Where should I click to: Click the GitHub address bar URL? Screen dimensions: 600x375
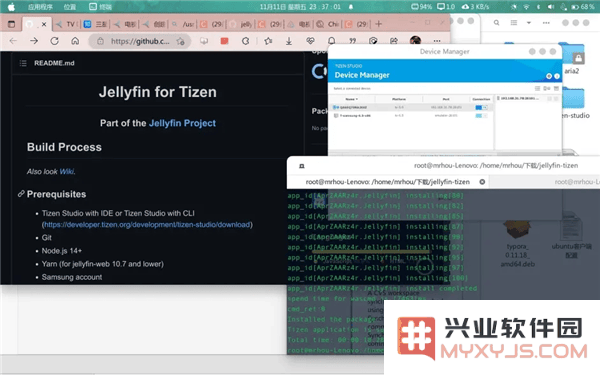coord(140,41)
